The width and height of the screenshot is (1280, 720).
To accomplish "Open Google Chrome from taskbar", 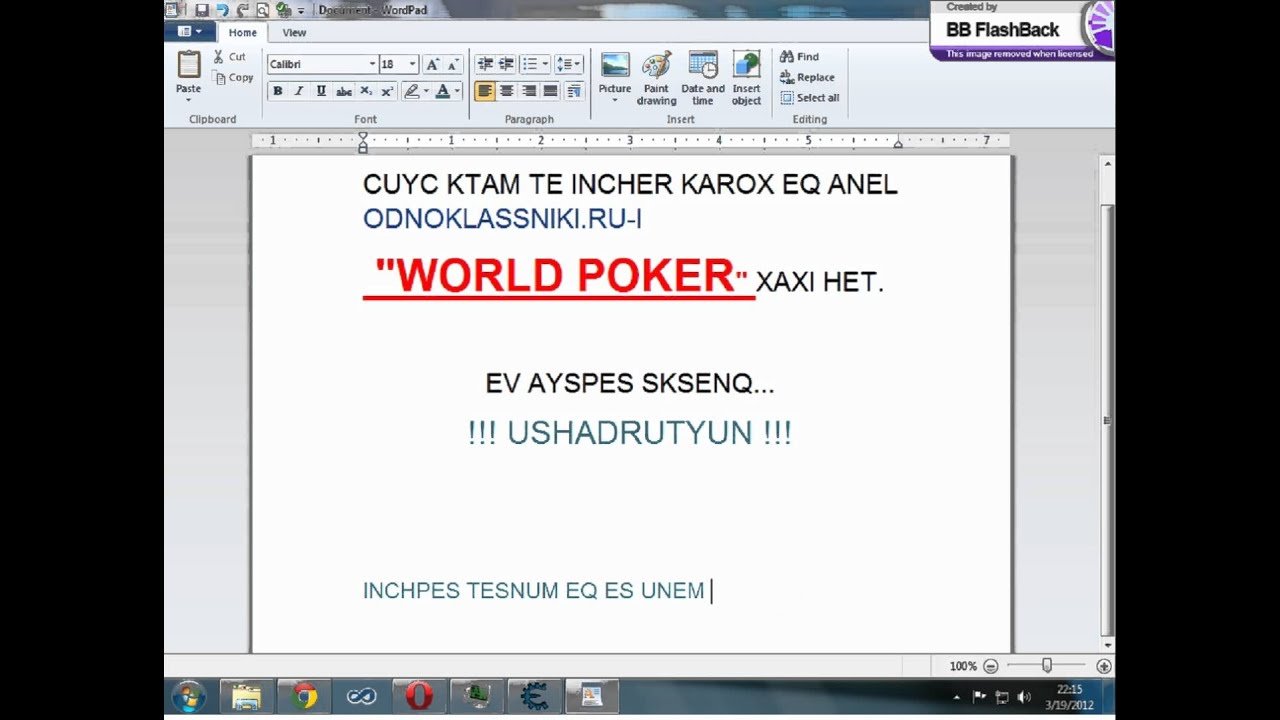I will point(305,696).
